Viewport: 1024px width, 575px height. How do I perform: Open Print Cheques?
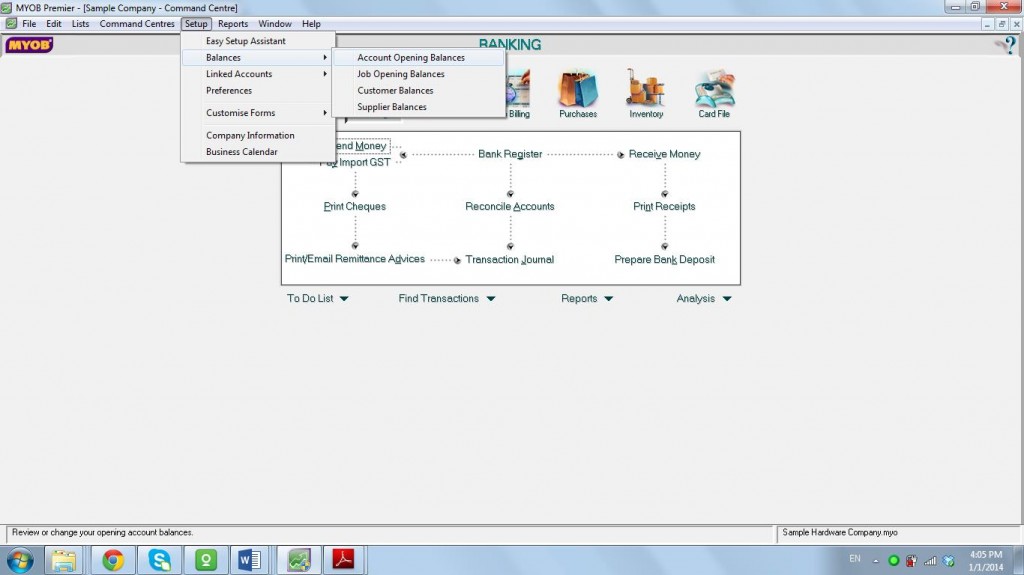(x=355, y=206)
